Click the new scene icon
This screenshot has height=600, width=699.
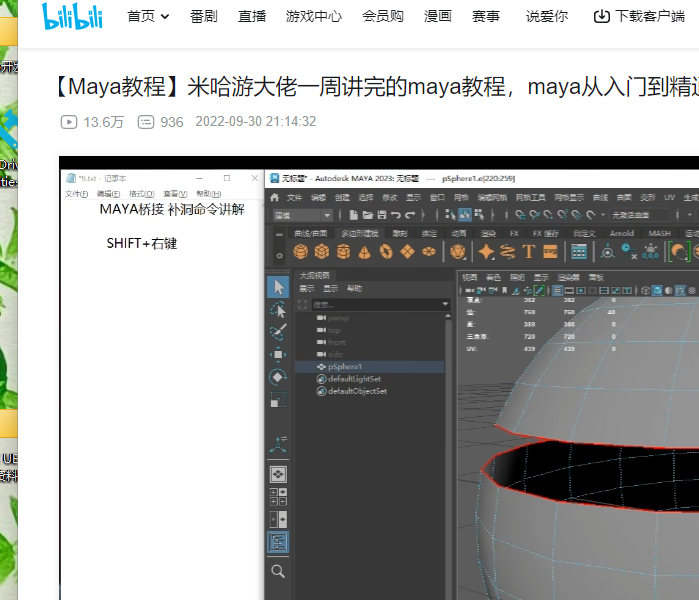(x=353, y=215)
